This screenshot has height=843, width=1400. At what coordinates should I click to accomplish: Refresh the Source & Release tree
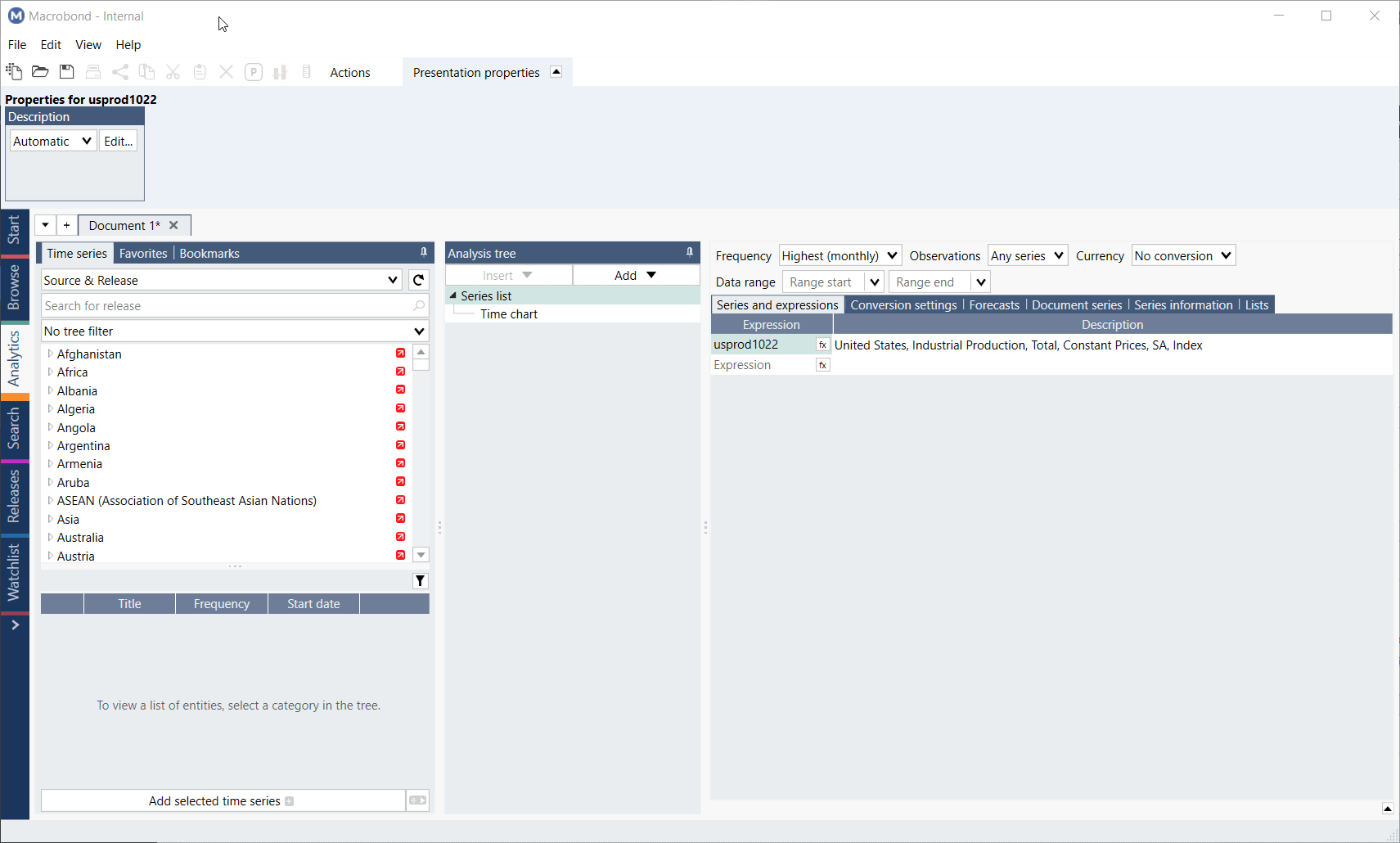click(x=418, y=280)
